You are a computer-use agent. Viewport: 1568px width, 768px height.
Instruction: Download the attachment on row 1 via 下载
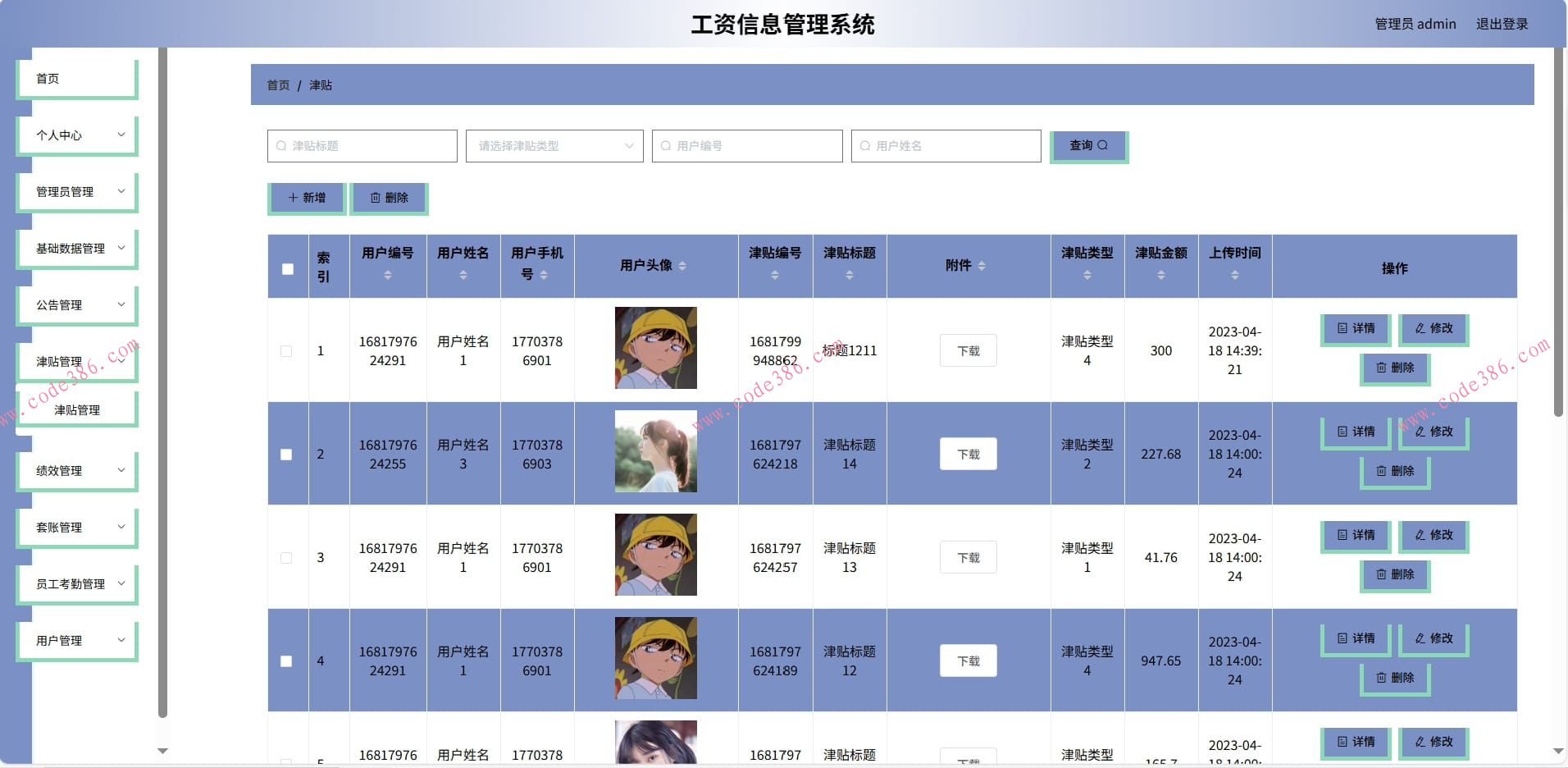[x=968, y=350]
